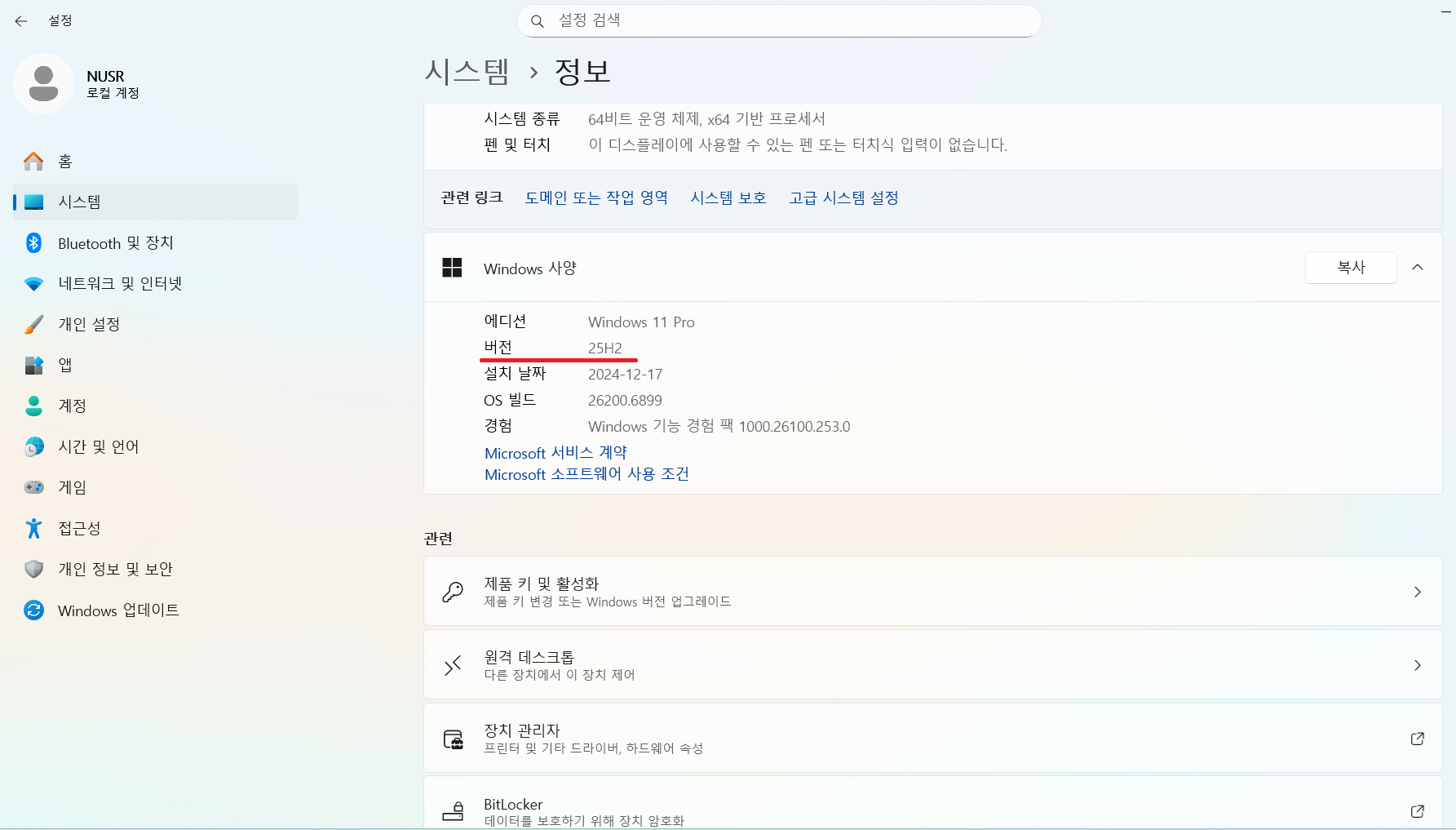Open 게임 settings label
The image size is (1456, 830).
[x=72, y=487]
